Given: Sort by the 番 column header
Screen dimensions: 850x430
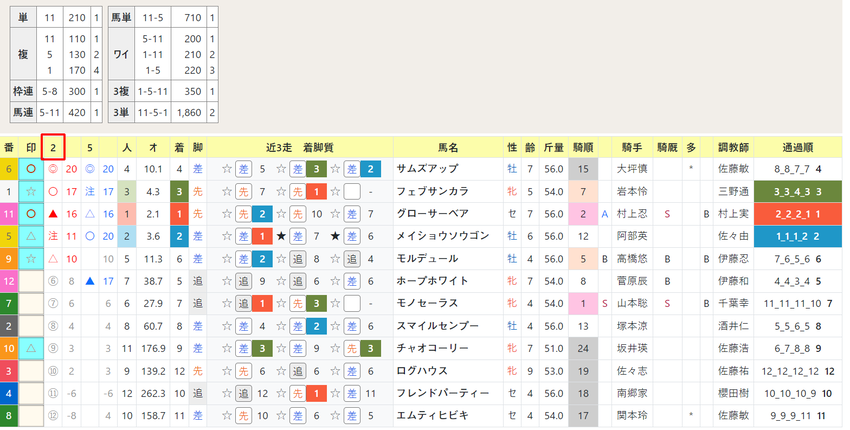Looking at the screenshot, I should (9, 147).
